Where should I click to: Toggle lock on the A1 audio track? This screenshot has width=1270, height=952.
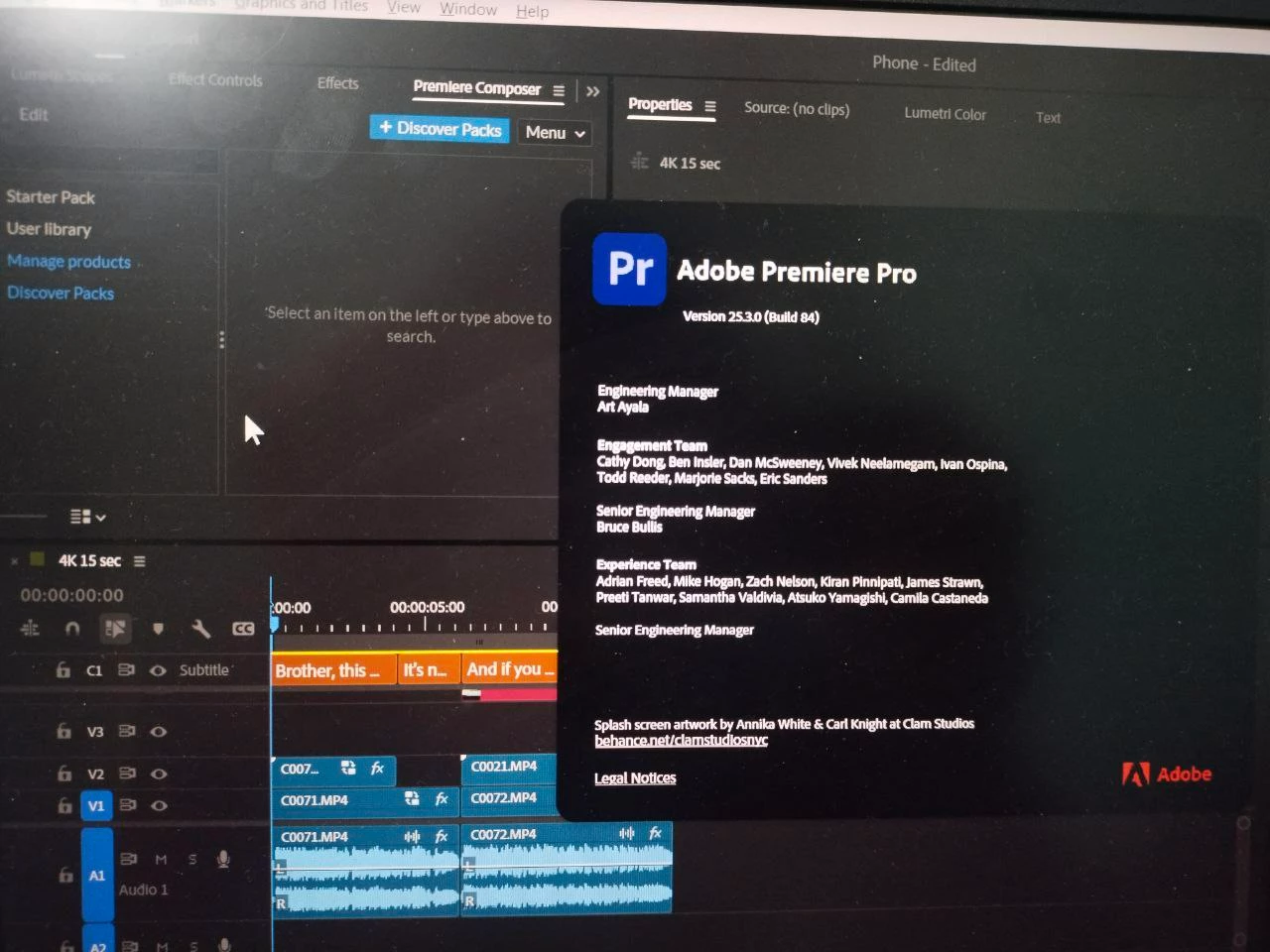pyautogui.click(x=65, y=876)
